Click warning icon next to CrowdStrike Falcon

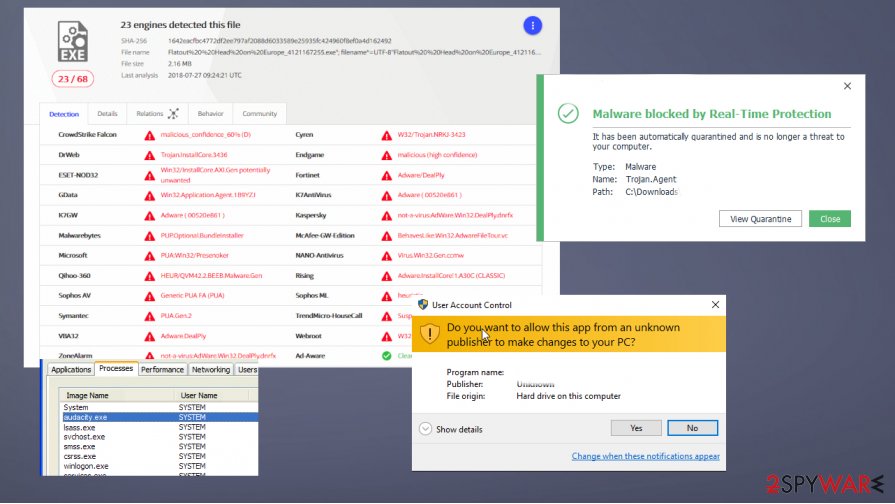[x=150, y=135]
